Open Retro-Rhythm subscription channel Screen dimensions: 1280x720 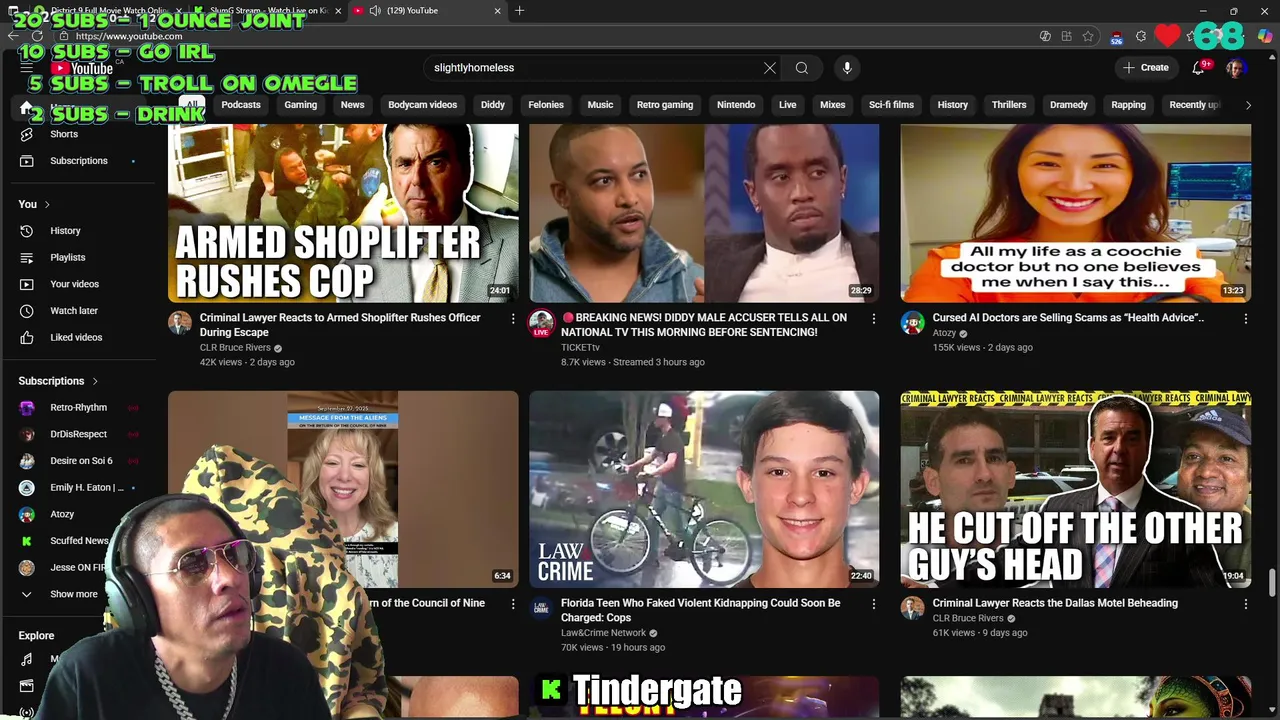pos(78,408)
